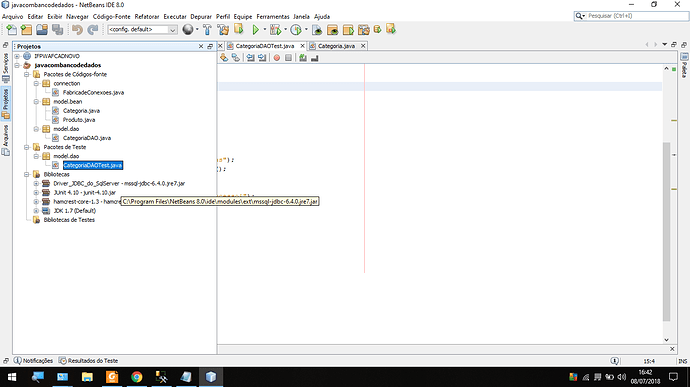Image resolution: width=690 pixels, height=387 pixels.
Task: Open the config default dropdown
Action: 142,29
